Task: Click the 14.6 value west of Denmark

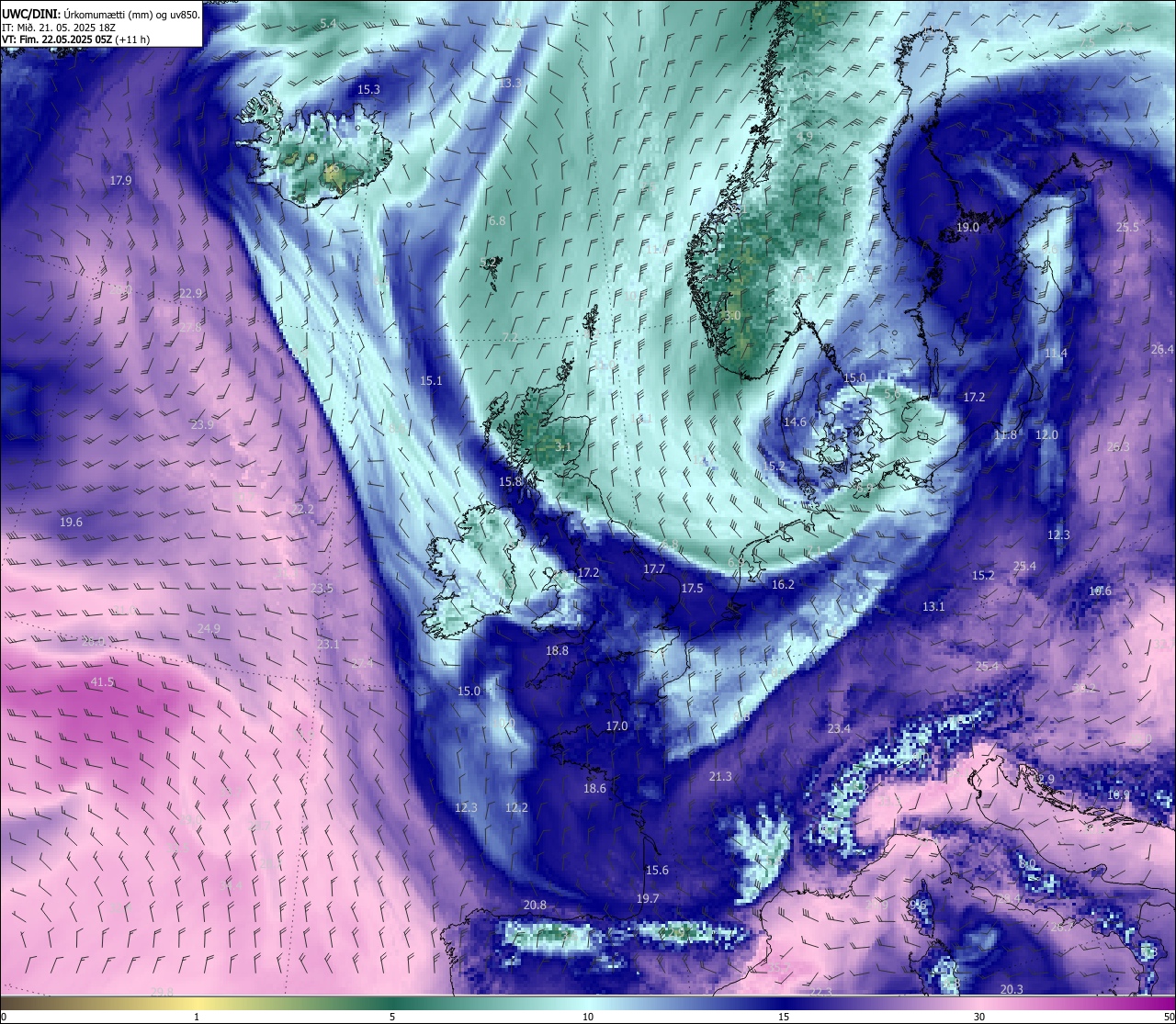Action: coord(795,422)
